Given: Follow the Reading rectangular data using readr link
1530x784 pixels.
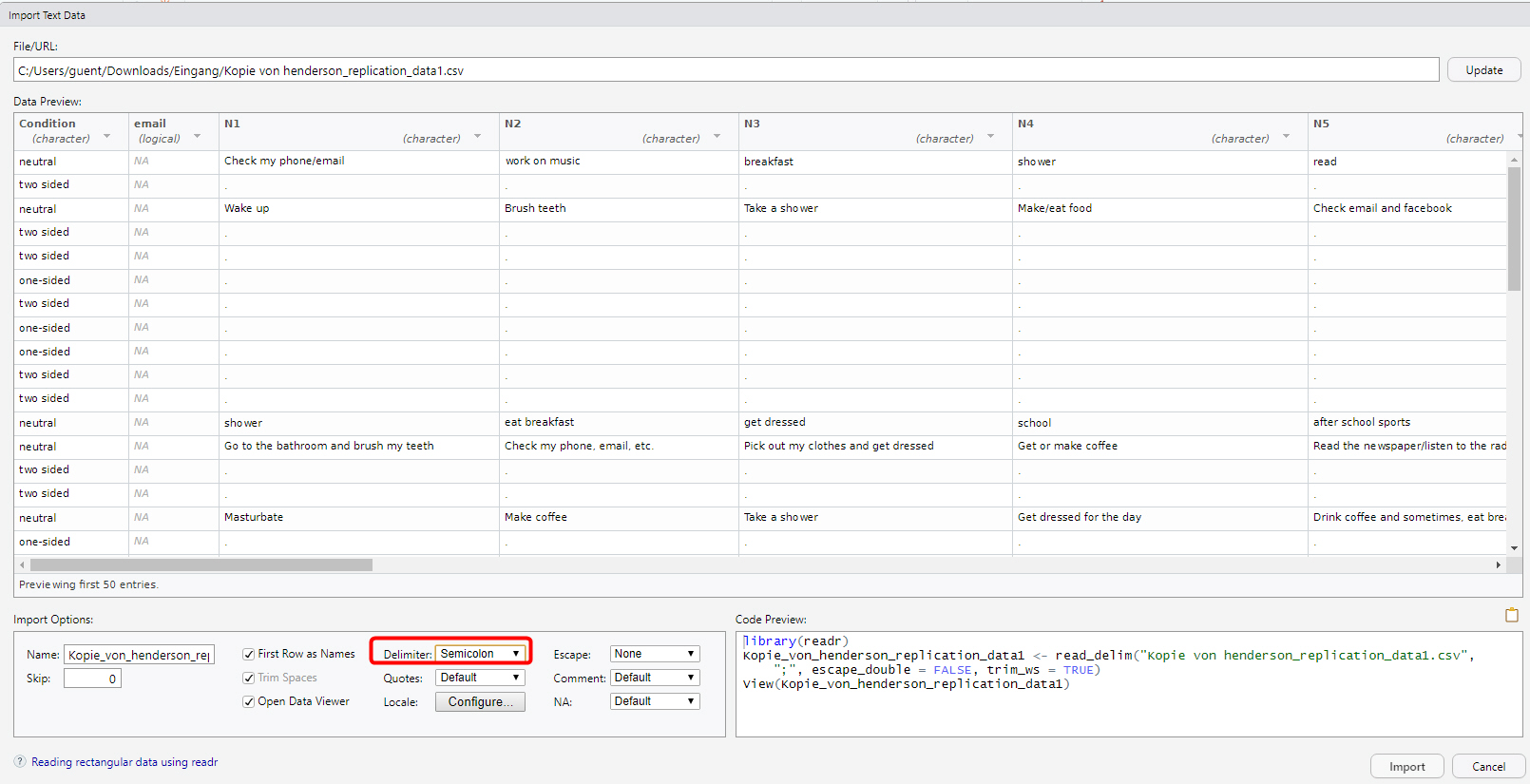Looking at the screenshot, I should pos(124,762).
